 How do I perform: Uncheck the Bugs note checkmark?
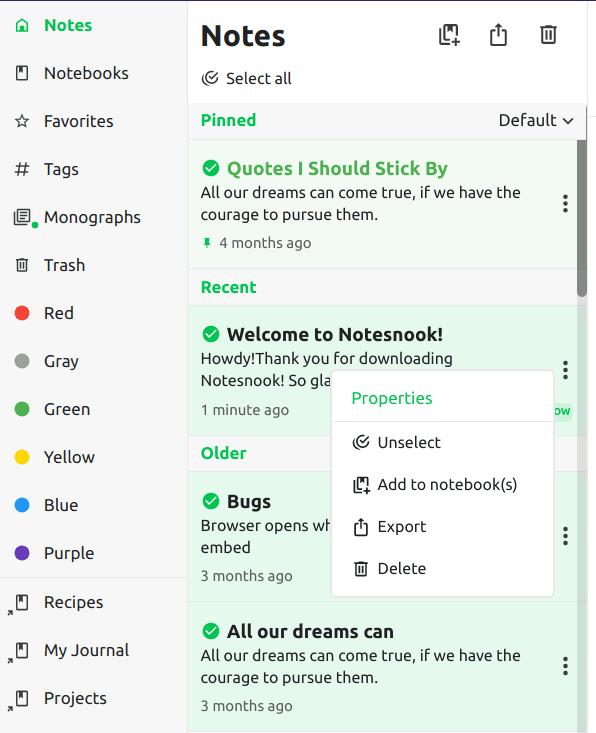[x=211, y=501]
